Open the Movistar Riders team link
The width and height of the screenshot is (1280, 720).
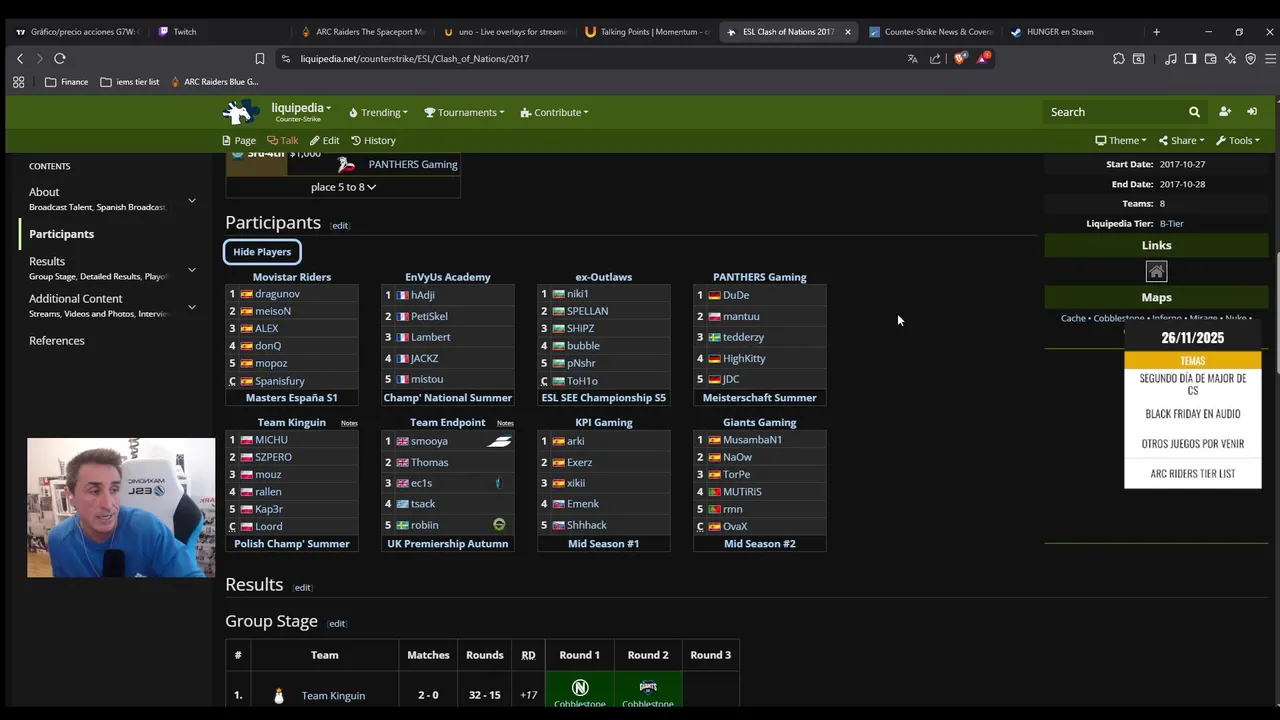tap(292, 277)
